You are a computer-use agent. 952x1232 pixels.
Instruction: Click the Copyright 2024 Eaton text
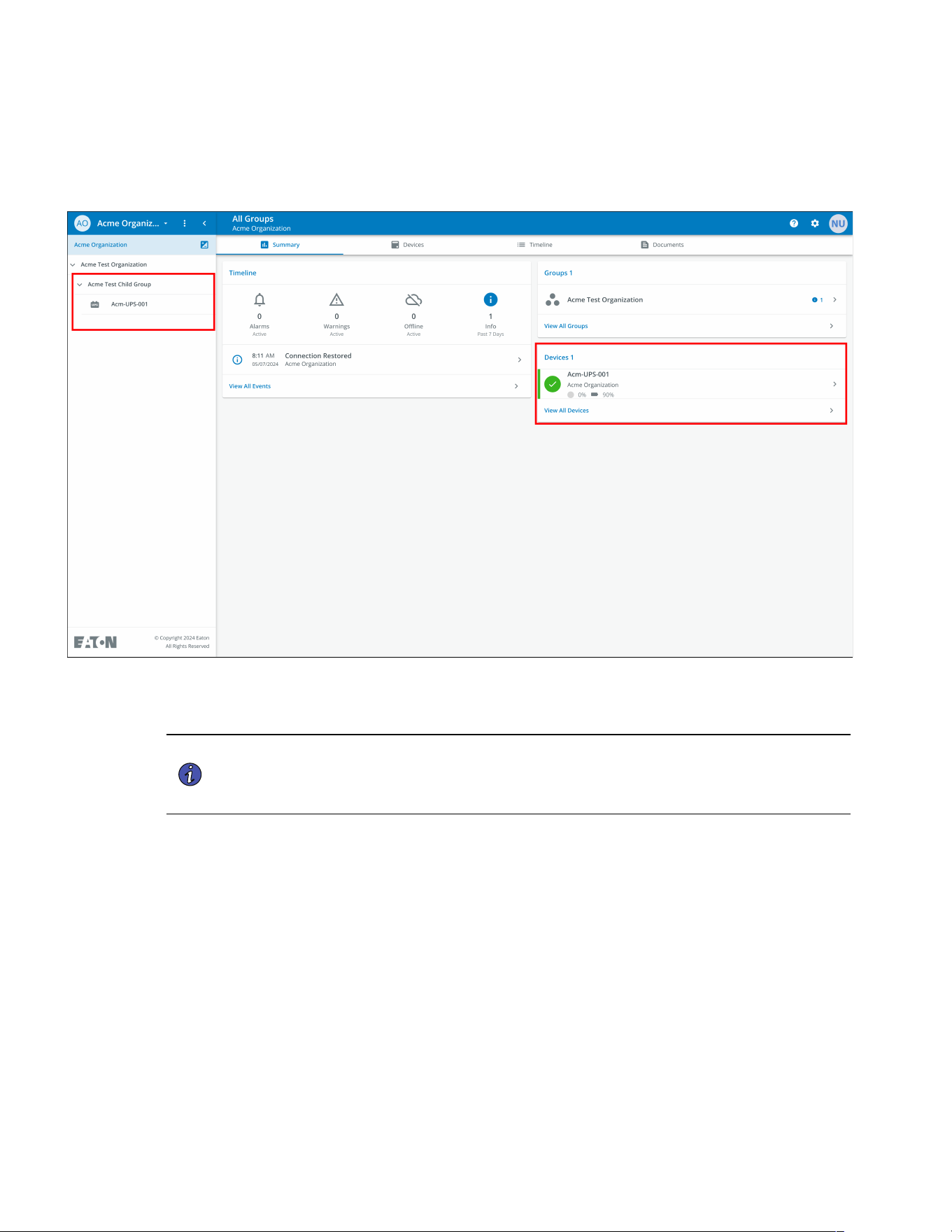click(x=182, y=638)
